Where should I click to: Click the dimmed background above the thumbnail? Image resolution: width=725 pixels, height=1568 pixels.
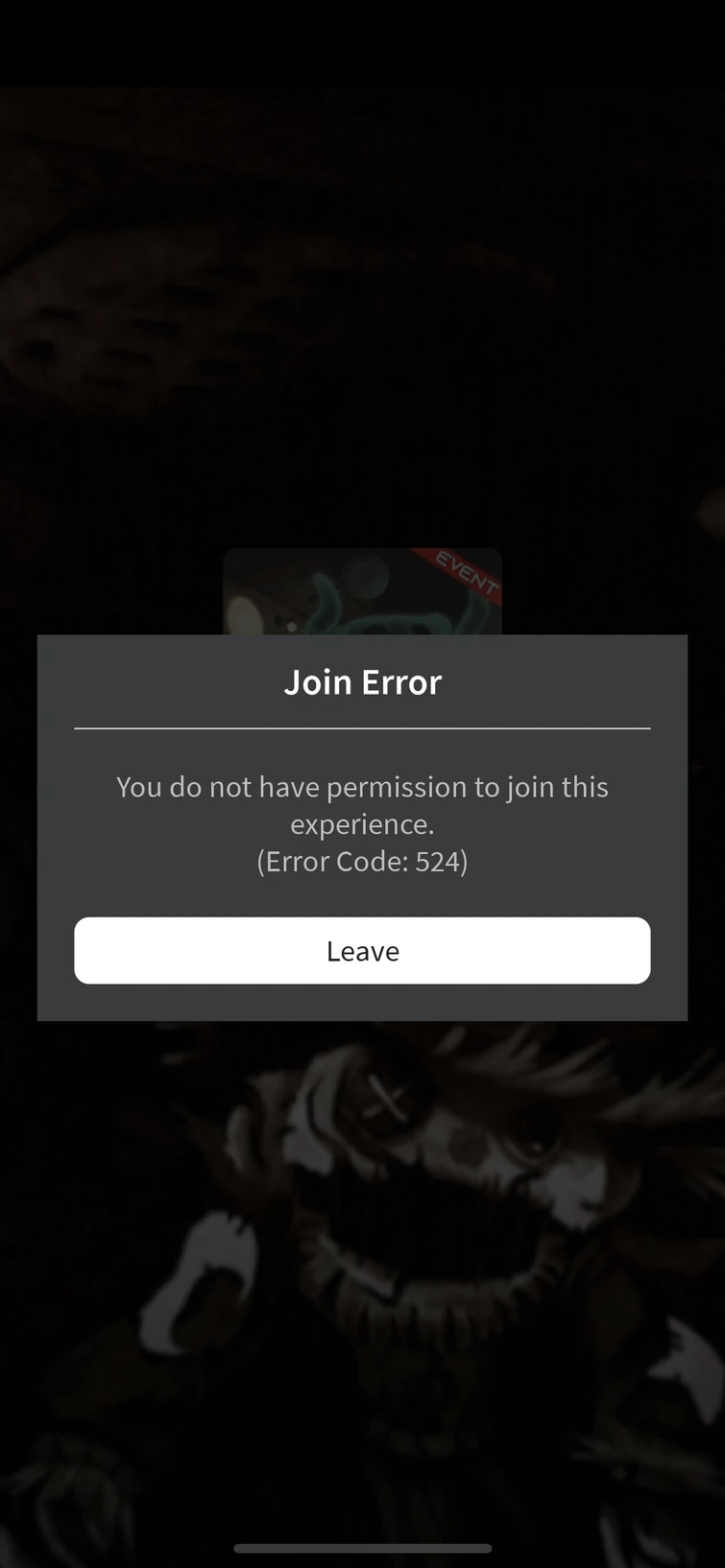tap(362, 317)
